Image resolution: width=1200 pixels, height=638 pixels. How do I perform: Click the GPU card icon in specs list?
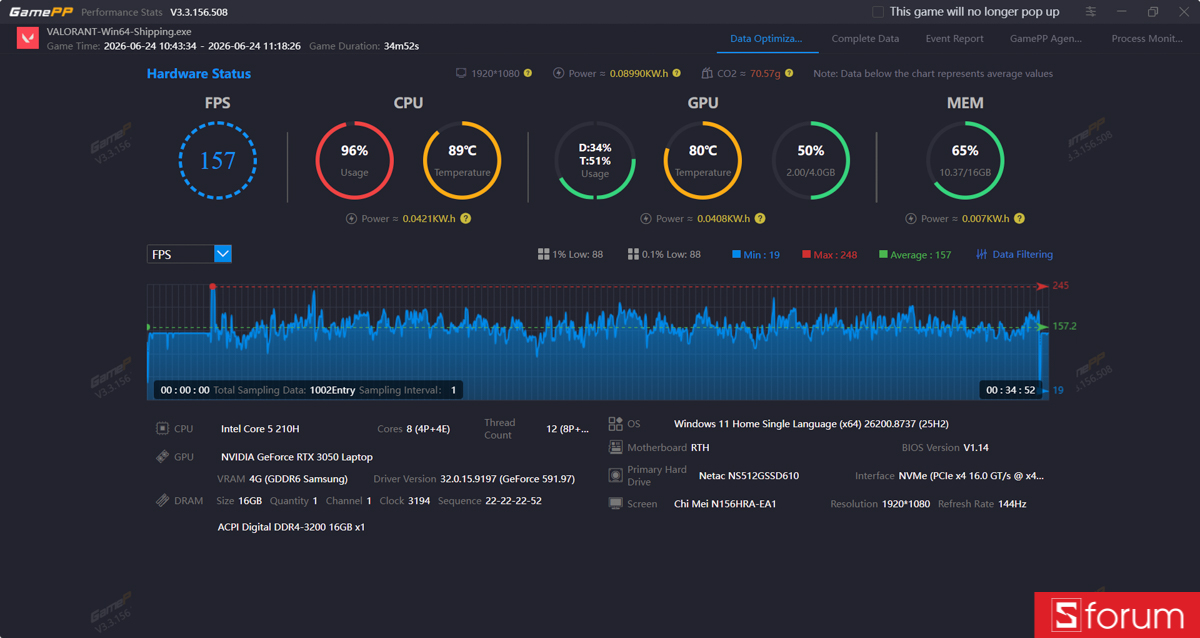click(x=162, y=456)
